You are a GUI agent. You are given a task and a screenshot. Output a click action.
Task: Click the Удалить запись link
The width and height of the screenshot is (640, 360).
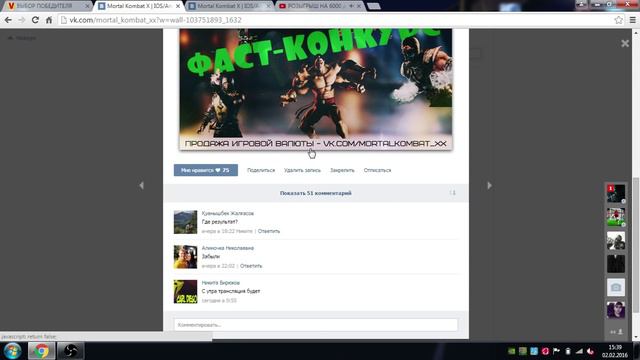[x=302, y=170]
